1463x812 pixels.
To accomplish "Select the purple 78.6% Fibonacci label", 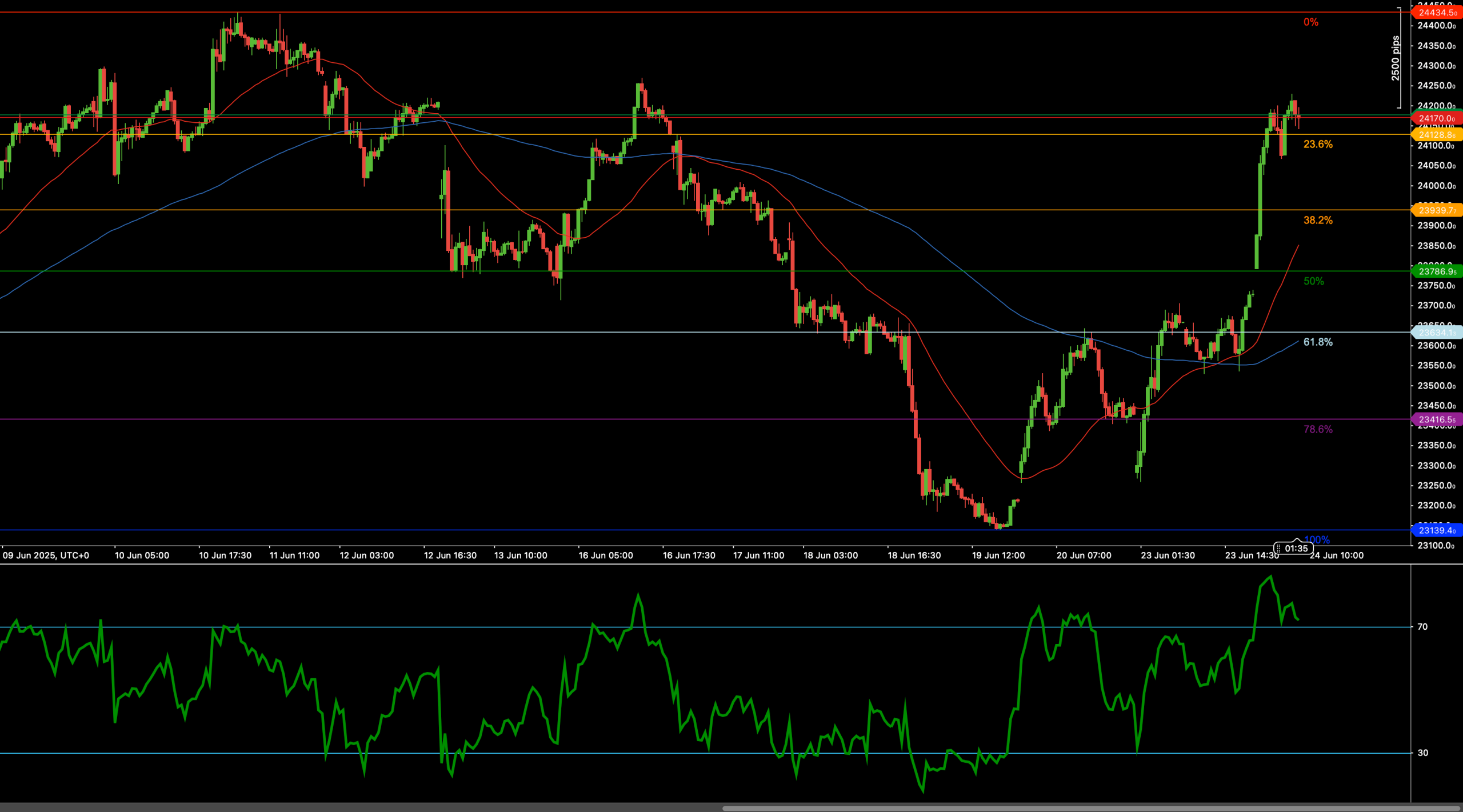I will (x=1318, y=430).
